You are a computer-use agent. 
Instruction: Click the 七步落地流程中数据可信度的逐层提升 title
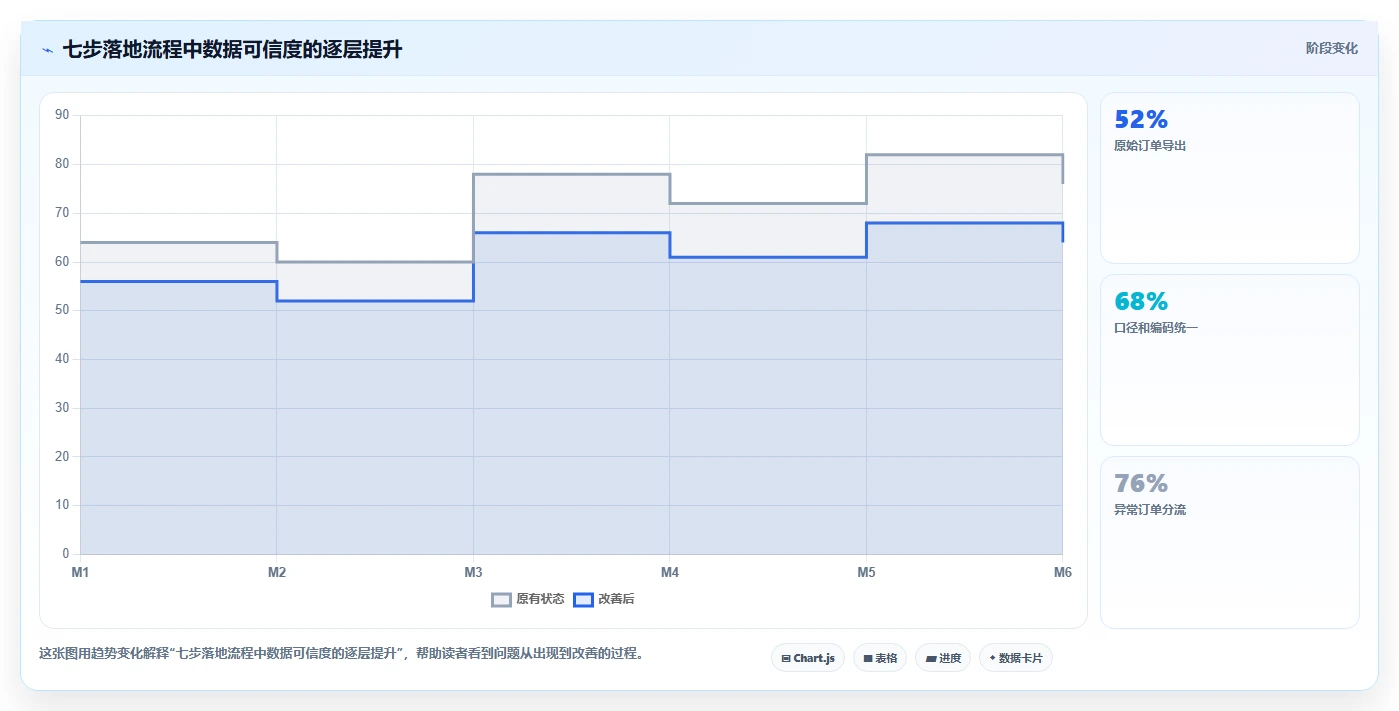[232, 50]
